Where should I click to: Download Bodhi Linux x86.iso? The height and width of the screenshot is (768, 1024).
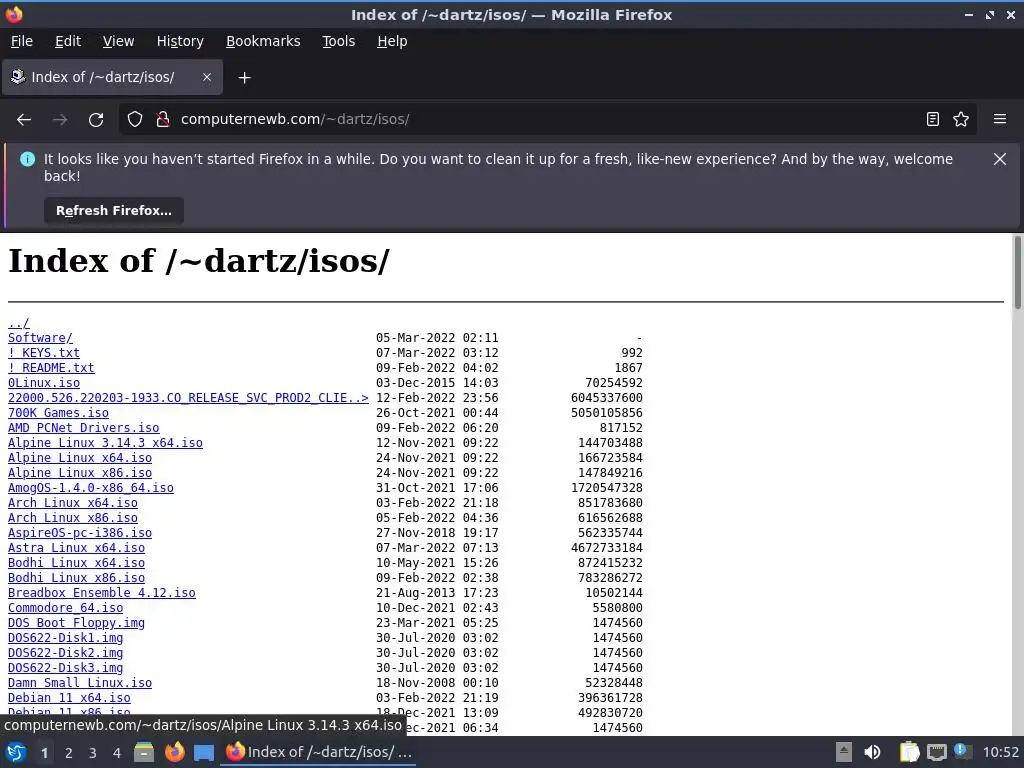[76, 578]
